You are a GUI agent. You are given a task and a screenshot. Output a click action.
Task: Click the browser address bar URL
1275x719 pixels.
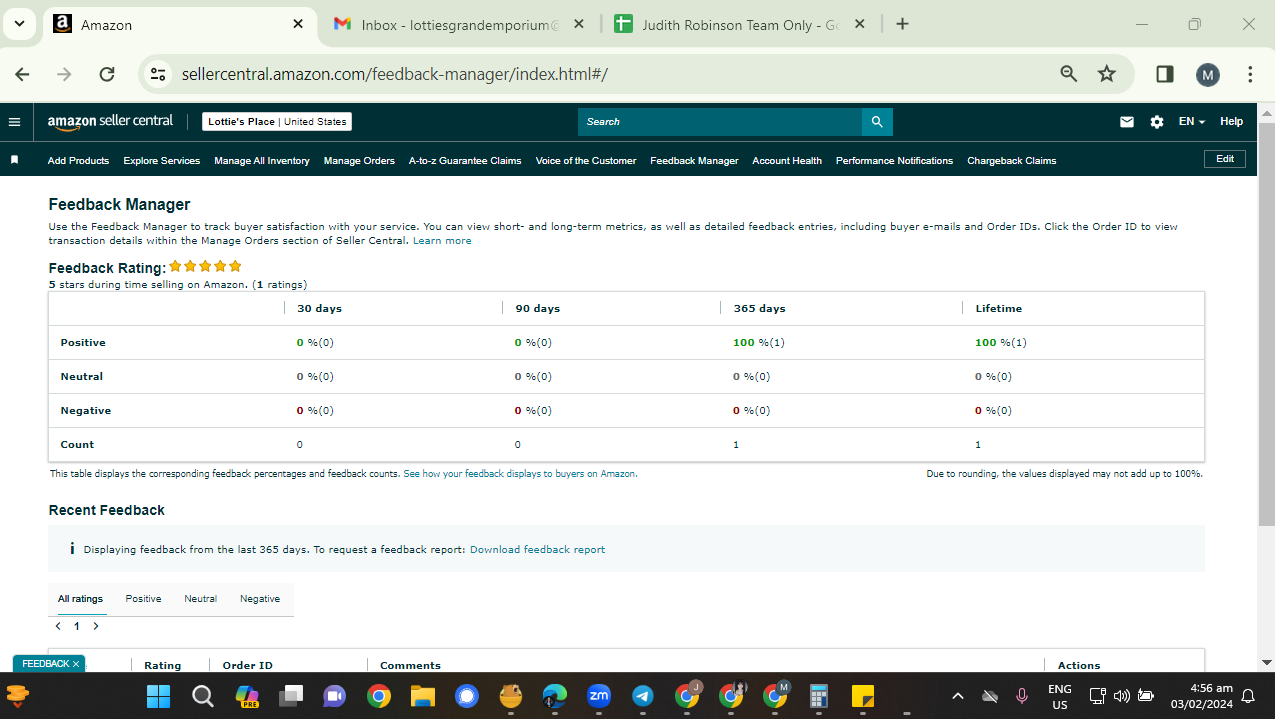[395, 74]
